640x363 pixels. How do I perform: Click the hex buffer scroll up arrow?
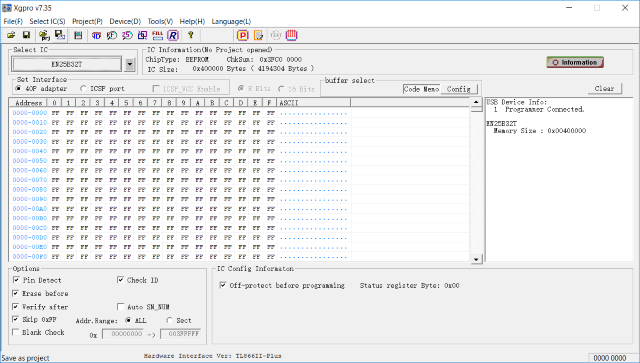click(x=476, y=102)
